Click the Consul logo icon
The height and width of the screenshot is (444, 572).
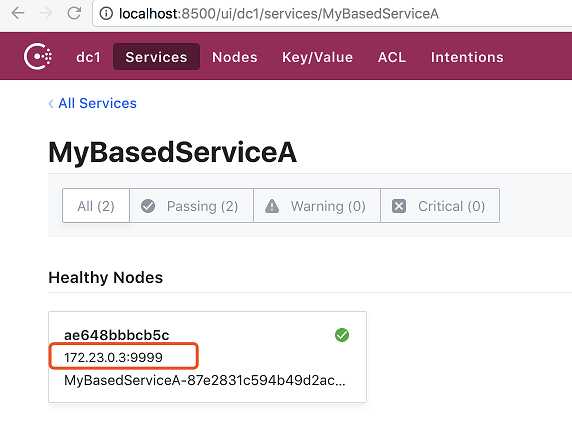[x=38, y=57]
